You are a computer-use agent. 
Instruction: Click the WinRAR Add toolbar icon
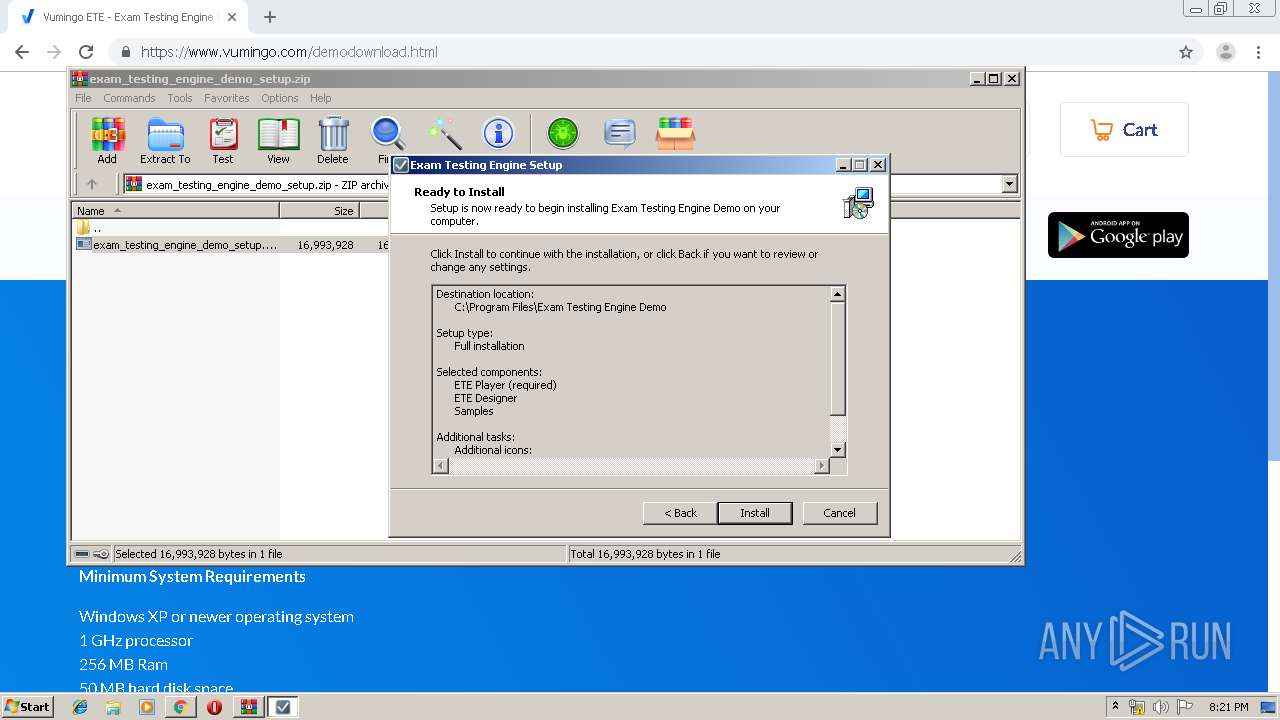pos(107,140)
